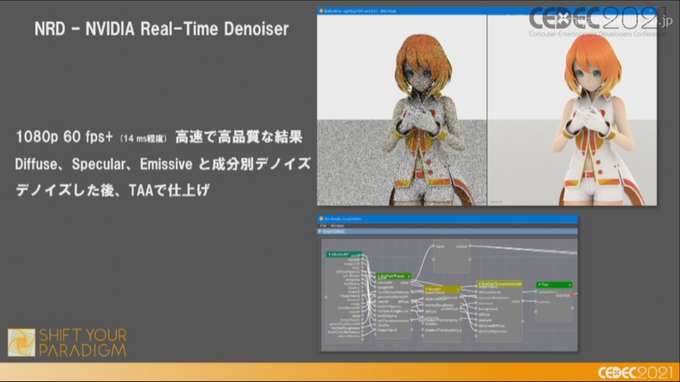Screen dimensions: 680x382
Task: Collapse the PathTracer node via its triangle
Action: pyautogui.click(x=379, y=276)
